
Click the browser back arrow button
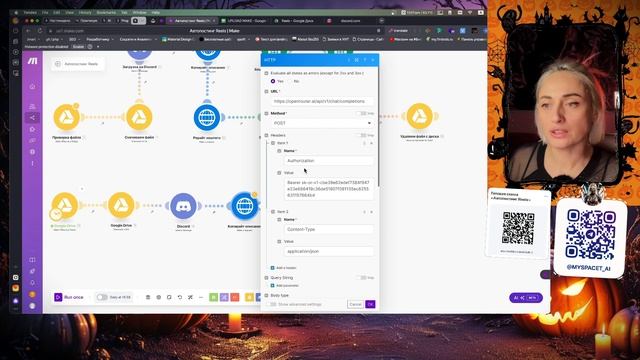pos(28,31)
